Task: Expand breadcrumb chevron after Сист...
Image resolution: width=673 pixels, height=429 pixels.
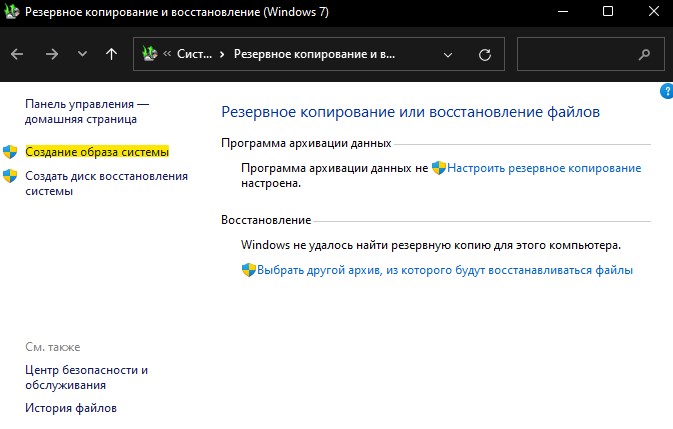Action: pos(222,54)
